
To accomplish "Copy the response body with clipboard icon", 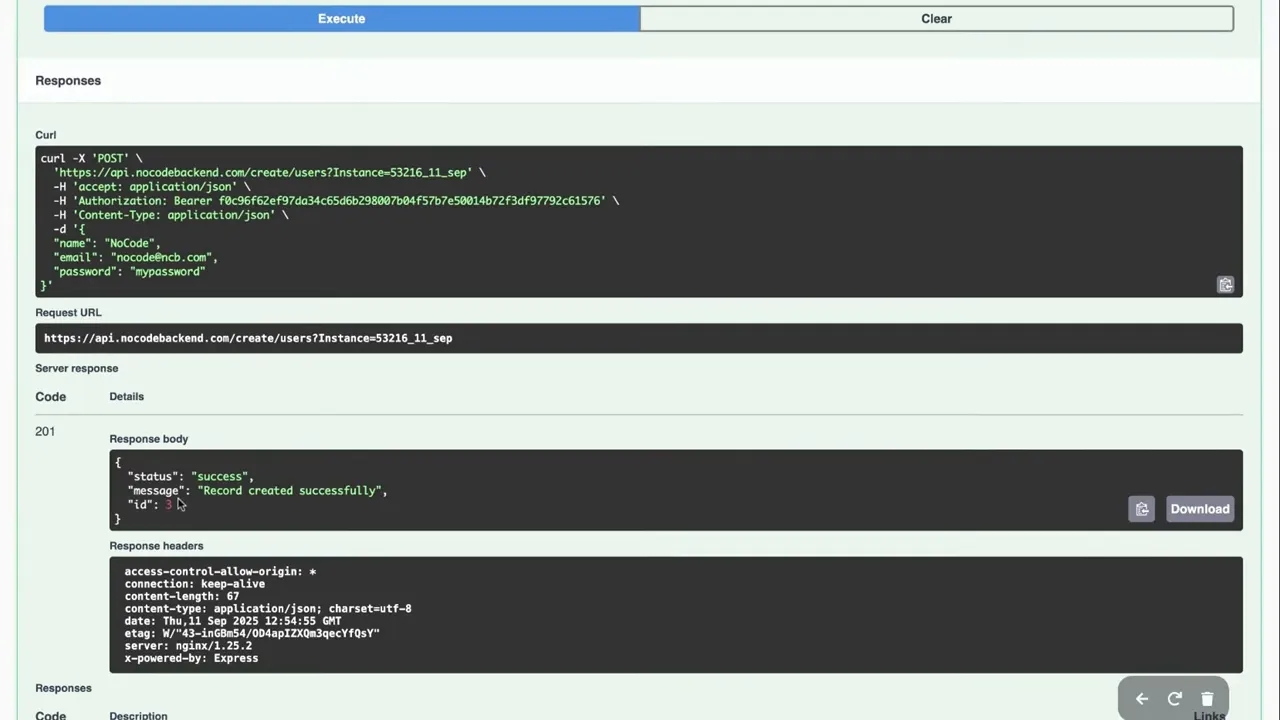I will point(1141,509).
